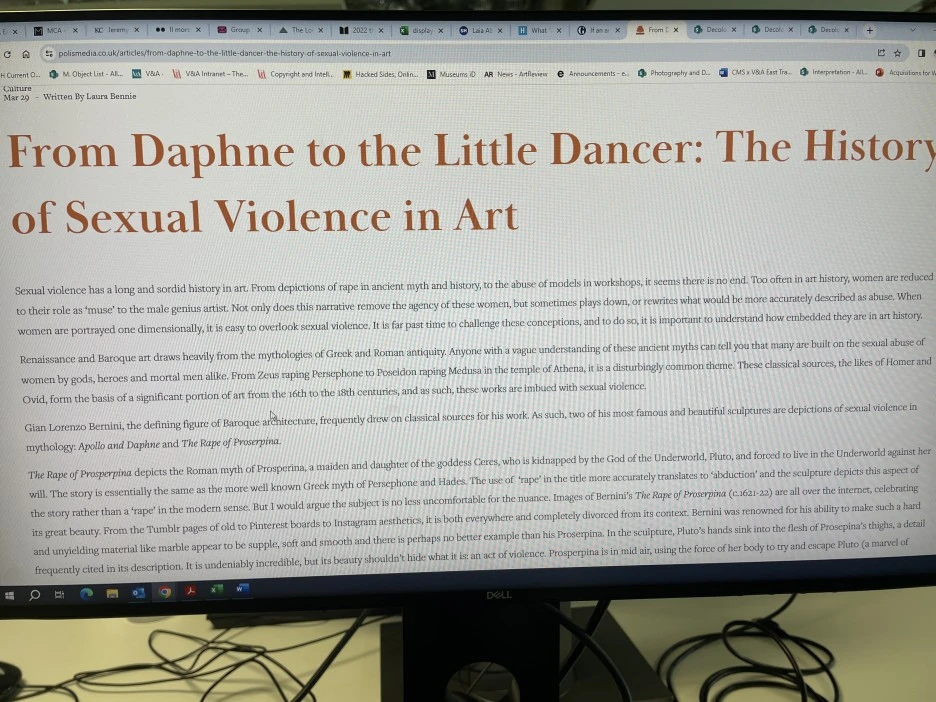Viewport: 936px width, 702px height.
Task: Open Task View on the taskbar
Action: [x=60, y=595]
